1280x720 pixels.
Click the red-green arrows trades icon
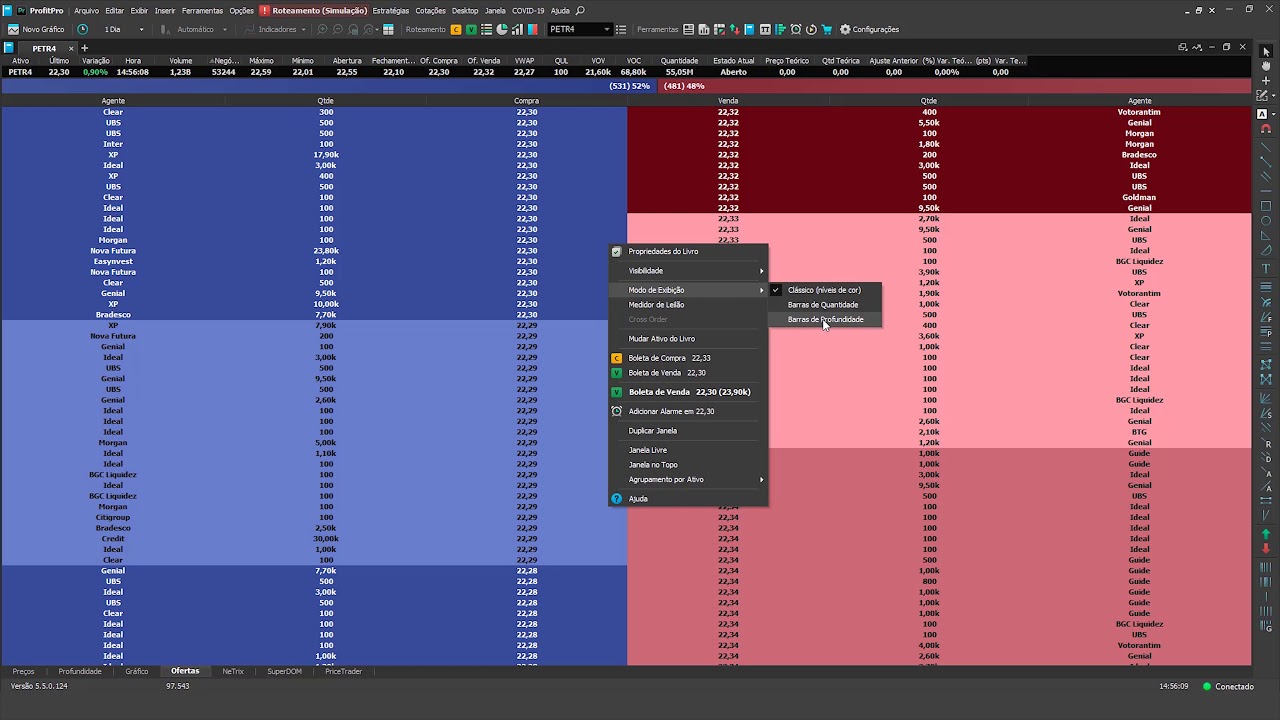coord(734,29)
